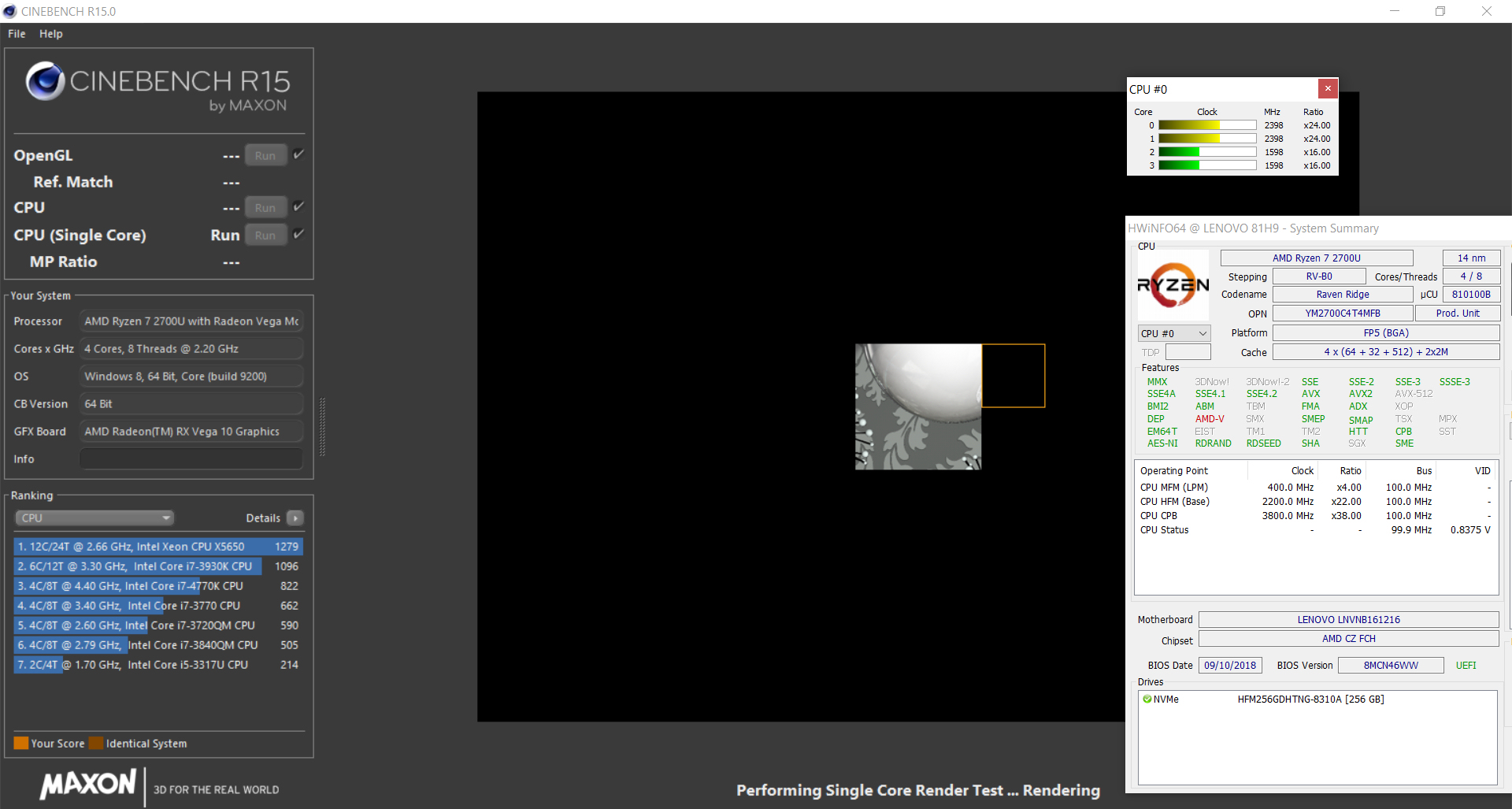The image size is (1512, 809).
Task: Click the cache 4 x (64 + 32 + 512) field
Action: coord(1386,352)
